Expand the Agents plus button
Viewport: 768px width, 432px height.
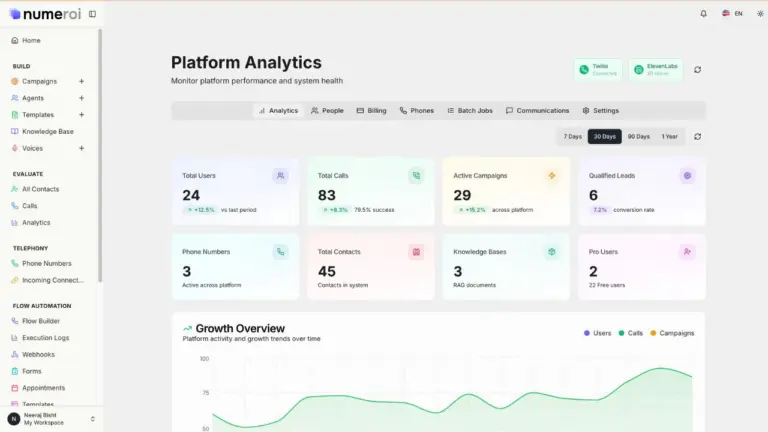point(81,98)
